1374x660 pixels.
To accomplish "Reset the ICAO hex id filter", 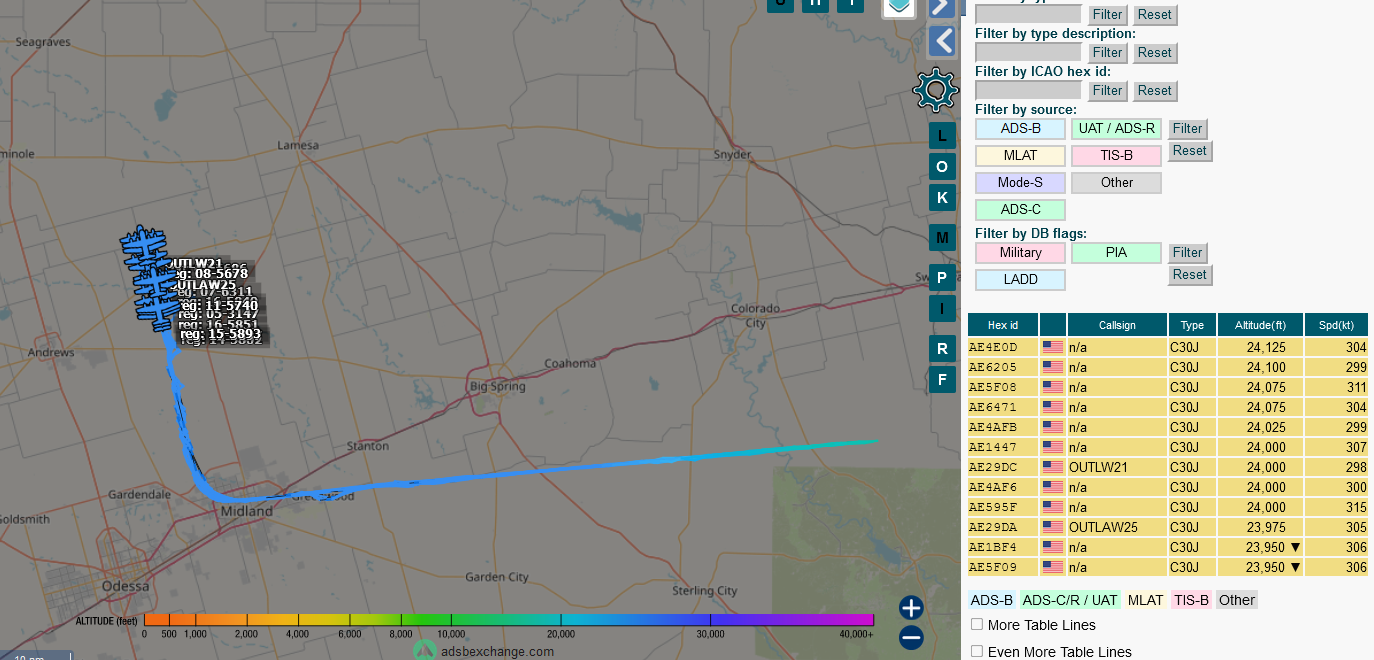I will pos(1154,91).
